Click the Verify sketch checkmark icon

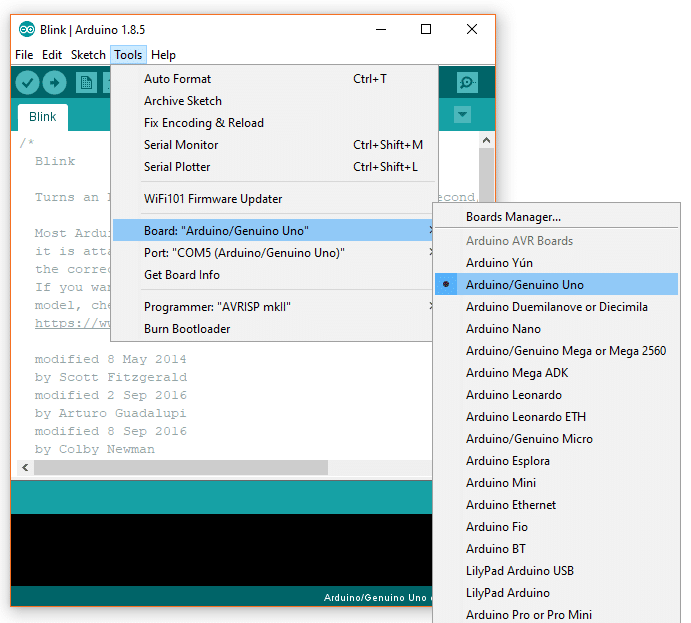coord(28,83)
